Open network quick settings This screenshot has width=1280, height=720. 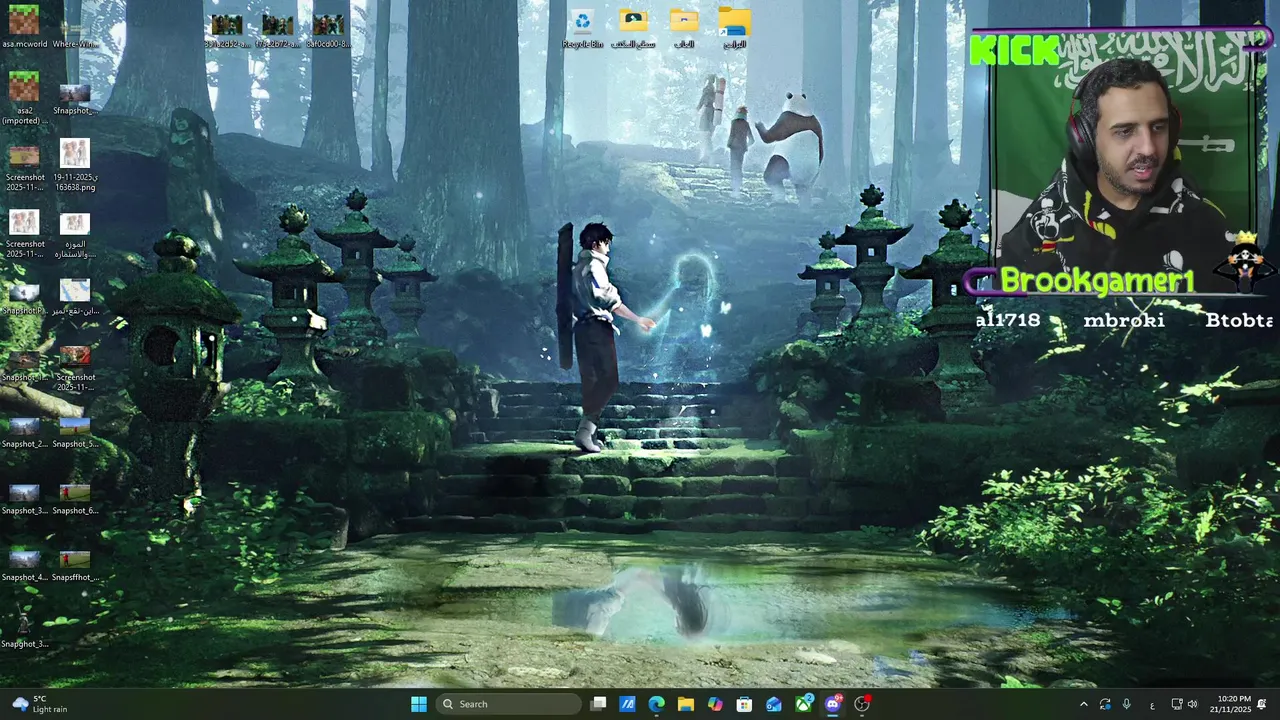click(1177, 705)
